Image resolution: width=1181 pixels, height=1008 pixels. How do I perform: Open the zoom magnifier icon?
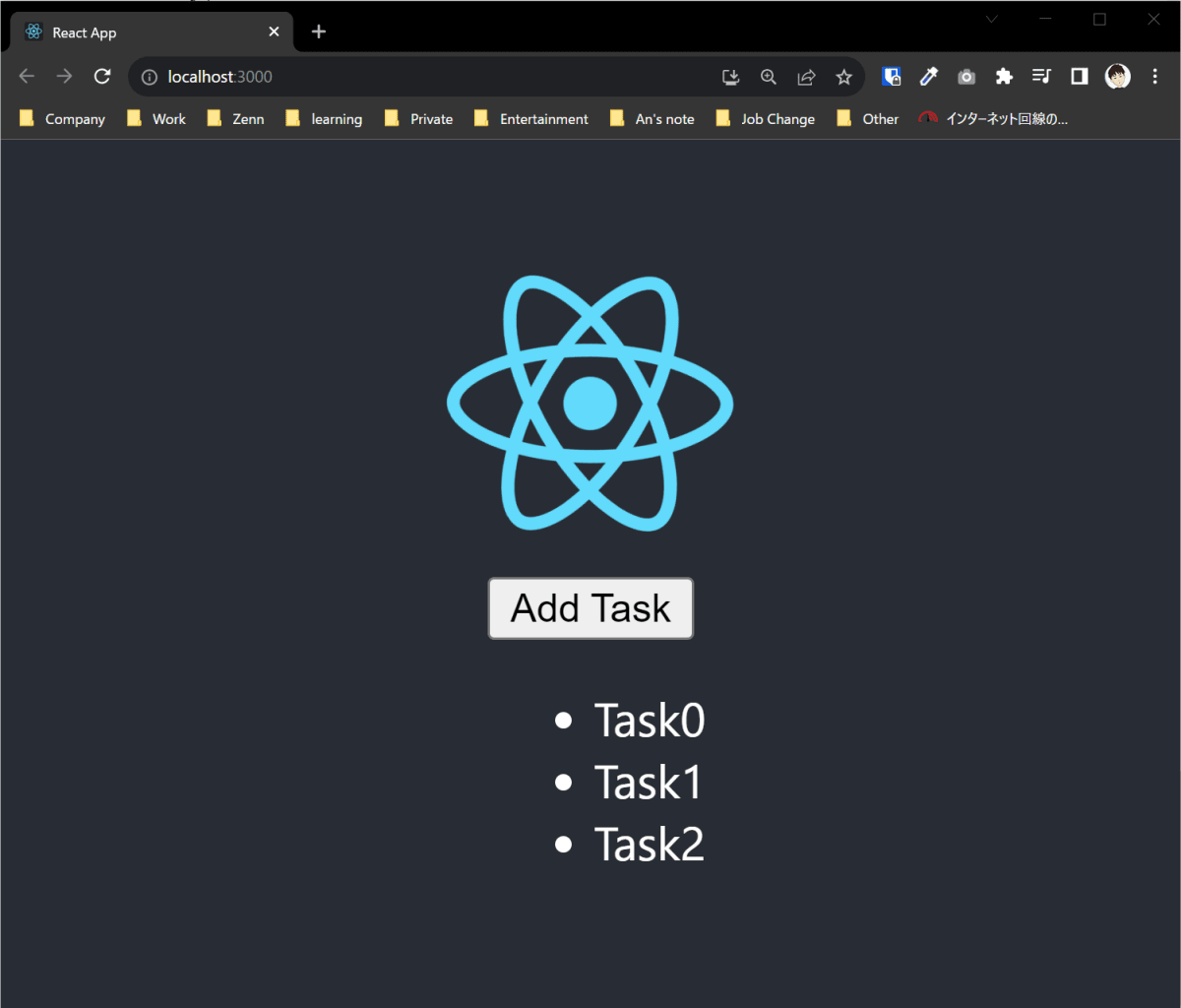tap(768, 77)
